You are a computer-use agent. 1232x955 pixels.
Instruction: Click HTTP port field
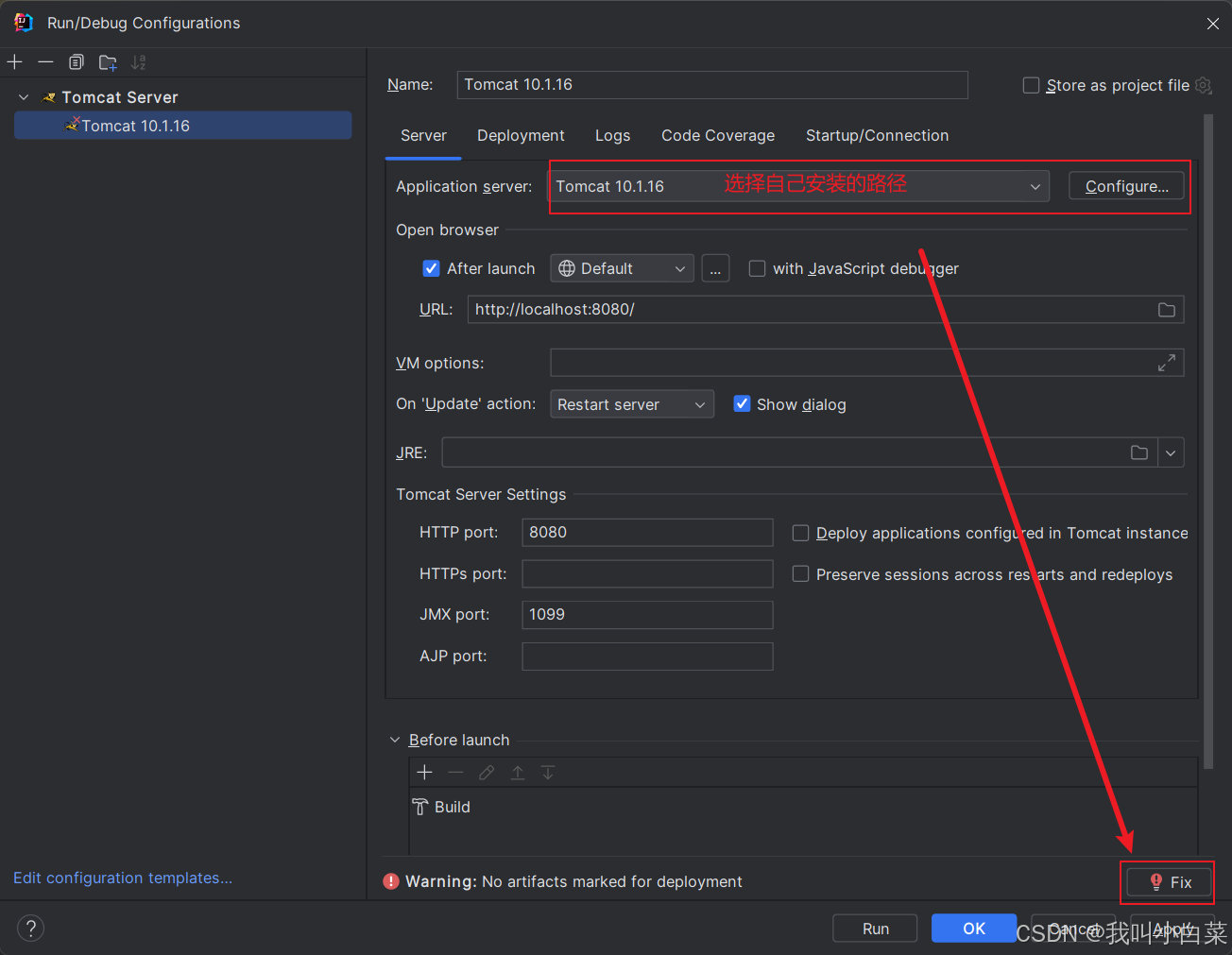coord(647,533)
